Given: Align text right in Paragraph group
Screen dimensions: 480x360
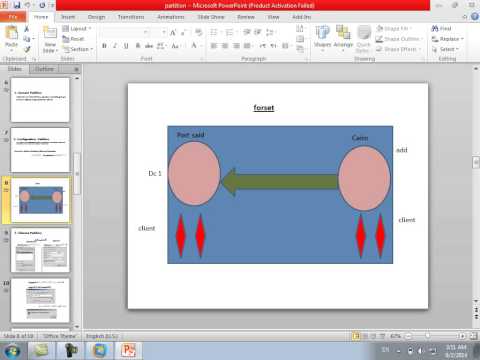Looking at the screenshot, I should [x=236, y=46].
